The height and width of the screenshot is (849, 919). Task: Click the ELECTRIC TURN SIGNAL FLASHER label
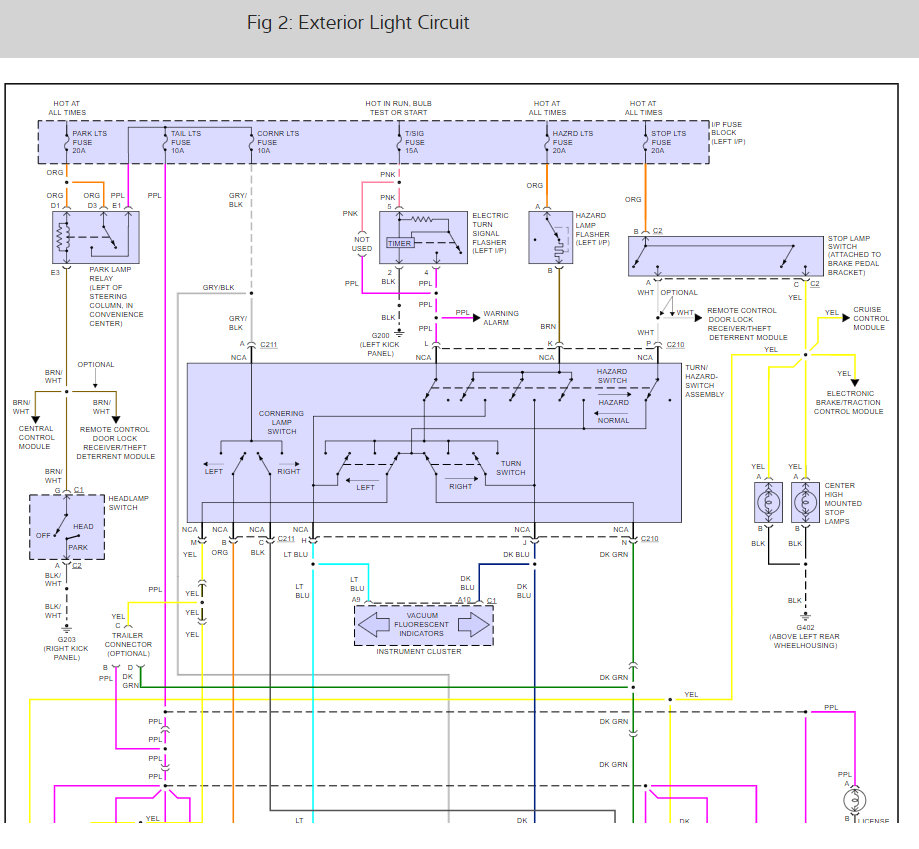pos(489,233)
